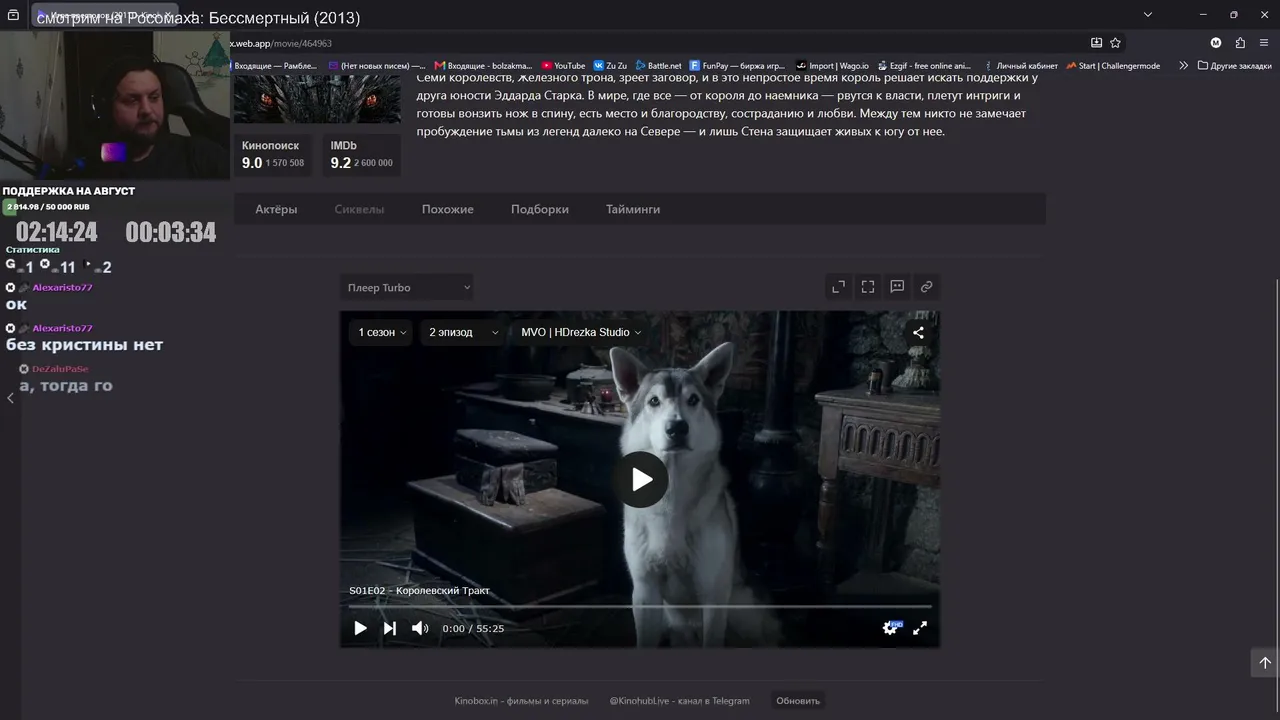Click the Кинопоиск 9.0 rating badge
Screen dimensions: 1280x720
click(273, 155)
